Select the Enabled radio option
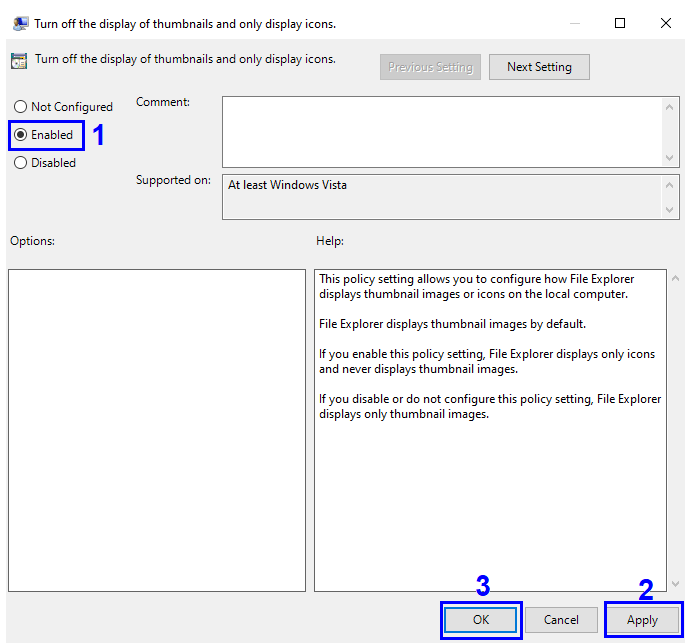 (x=43, y=135)
